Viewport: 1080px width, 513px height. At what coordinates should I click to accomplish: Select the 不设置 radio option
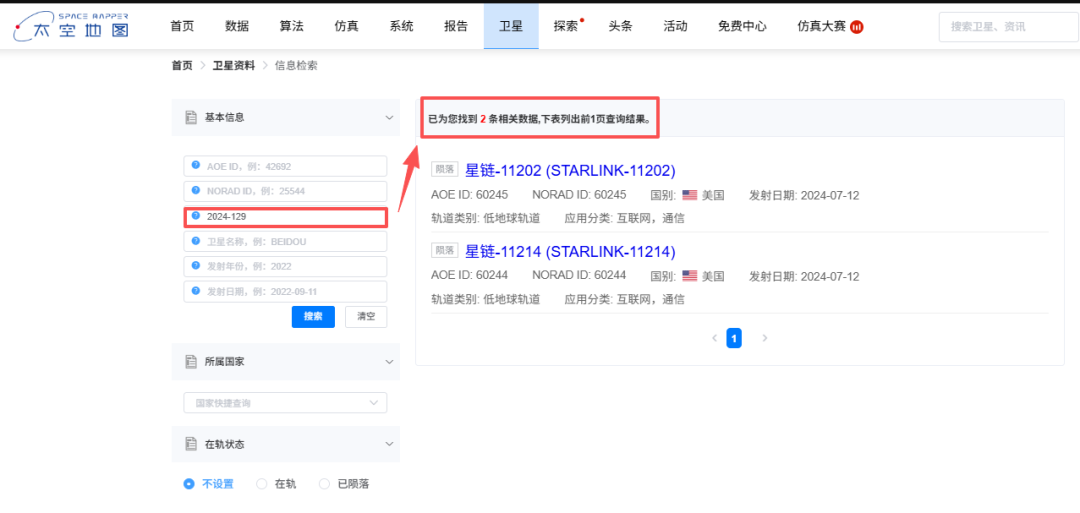click(x=189, y=484)
